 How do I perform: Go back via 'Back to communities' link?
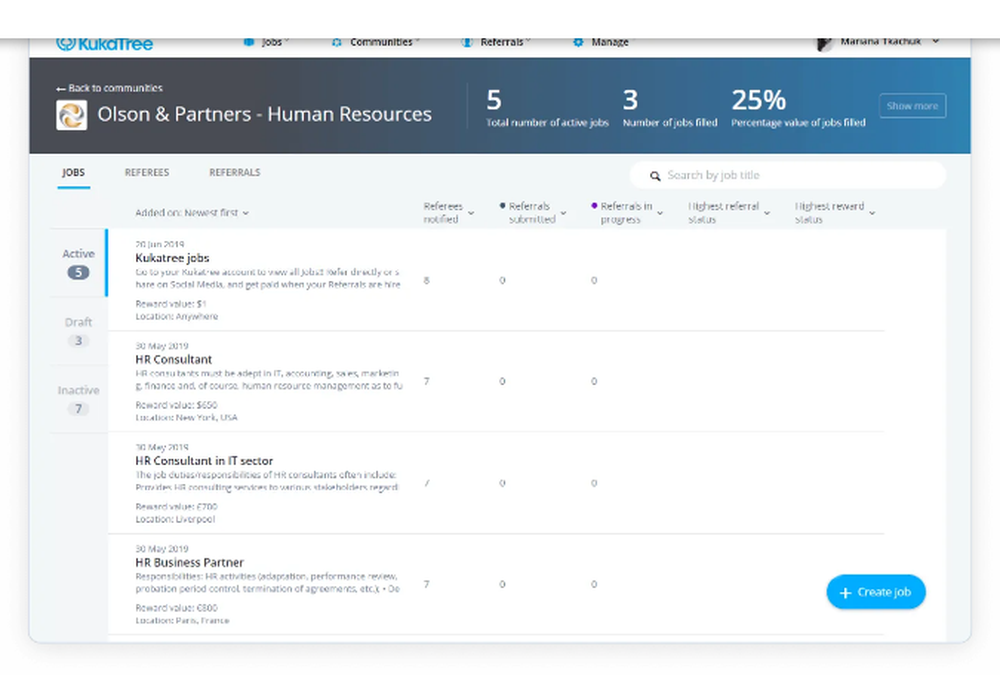click(109, 88)
